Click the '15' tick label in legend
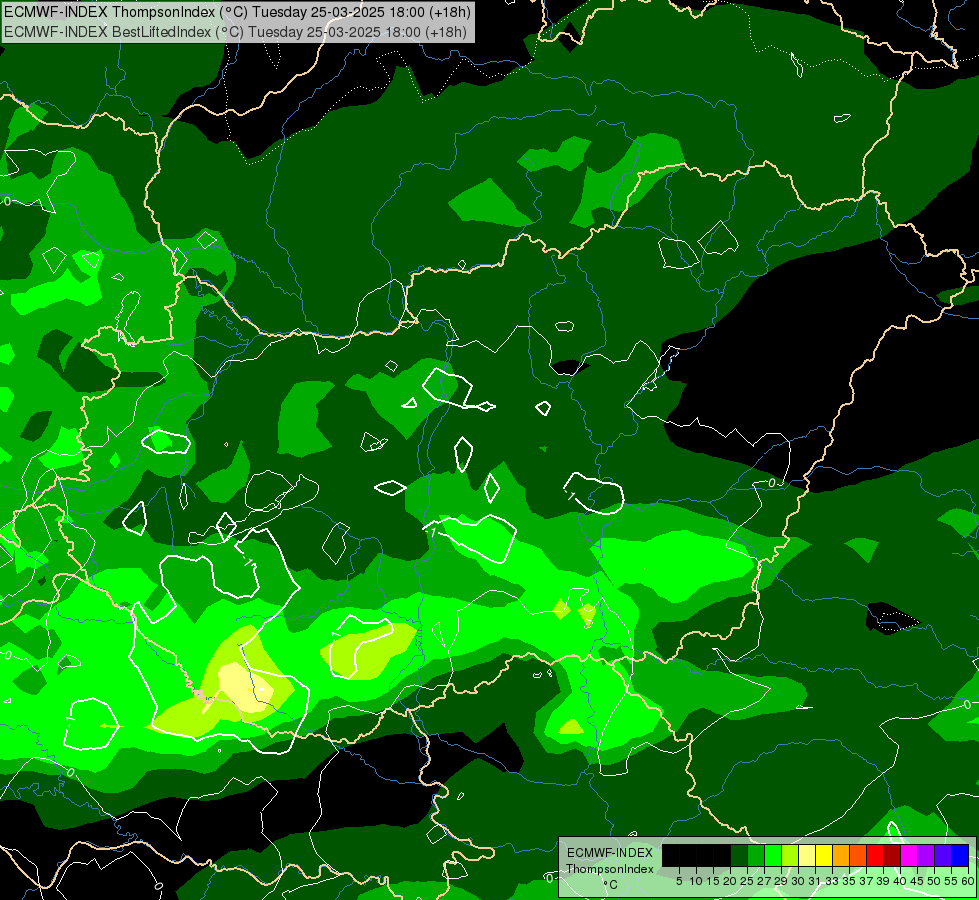The image size is (979, 900). (x=713, y=881)
